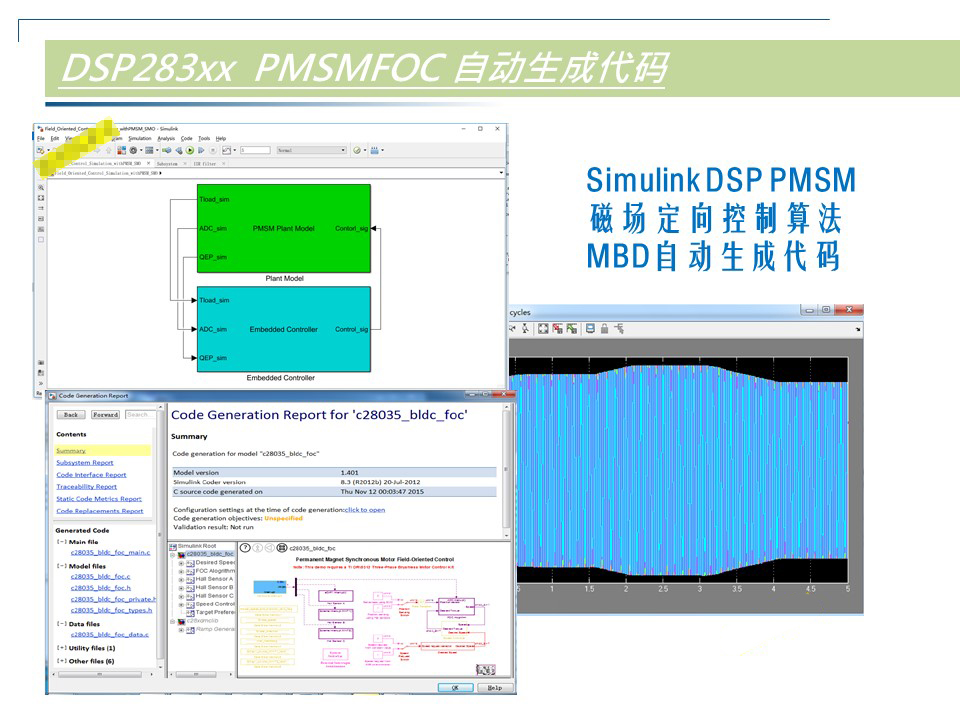The width and height of the screenshot is (960, 720).
Task: Click the signal logging record icon in Simulink
Action: (x=226, y=150)
